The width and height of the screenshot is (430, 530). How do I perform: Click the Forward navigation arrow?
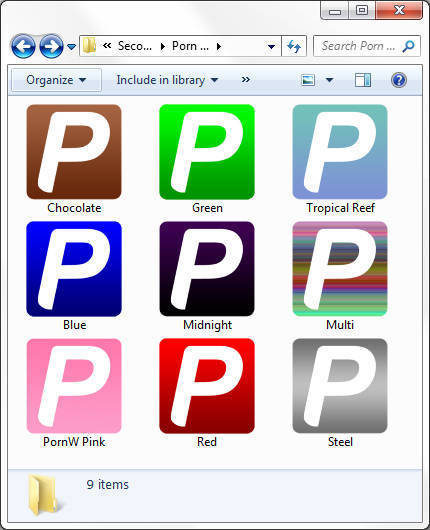tap(51, 46)
